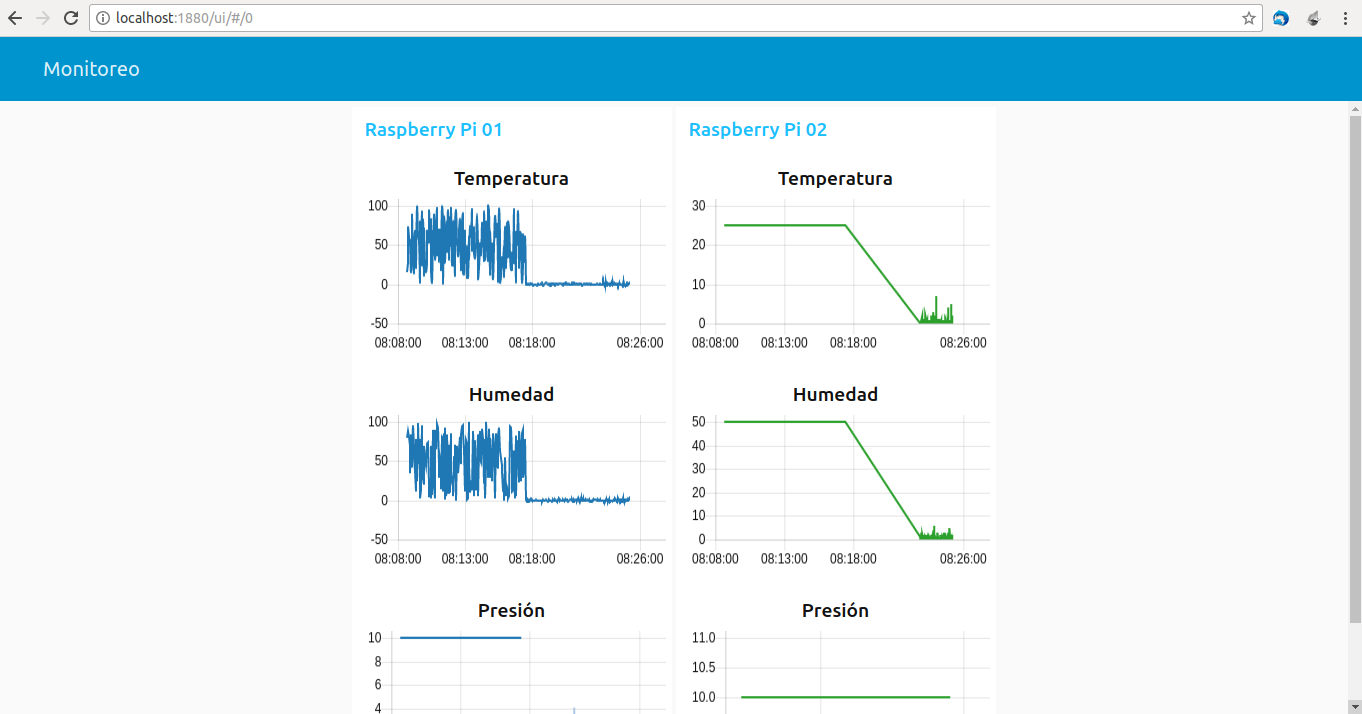Click the Raspberry Pi 01 Humedad chart
The width and height of the screenshot is (1362, 714).
click(x=511, y=478)
